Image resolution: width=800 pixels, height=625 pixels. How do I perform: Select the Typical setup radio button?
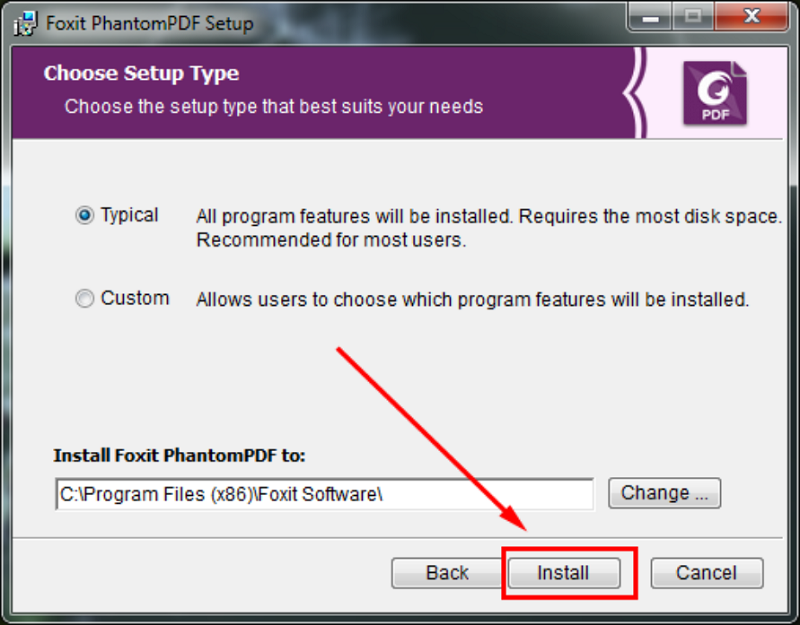coord(85,215)
